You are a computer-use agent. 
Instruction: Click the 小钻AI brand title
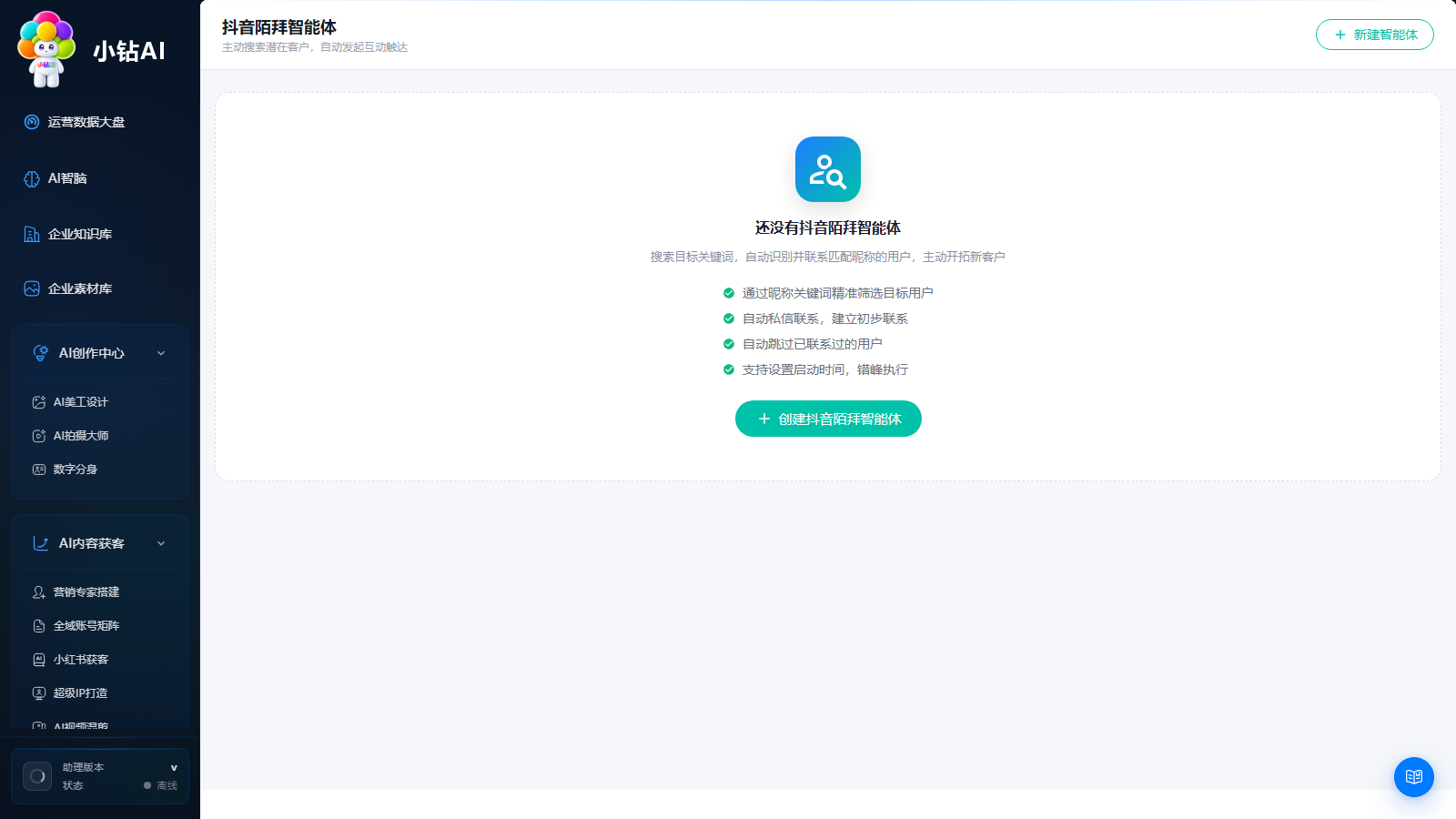tap(129, 51)
